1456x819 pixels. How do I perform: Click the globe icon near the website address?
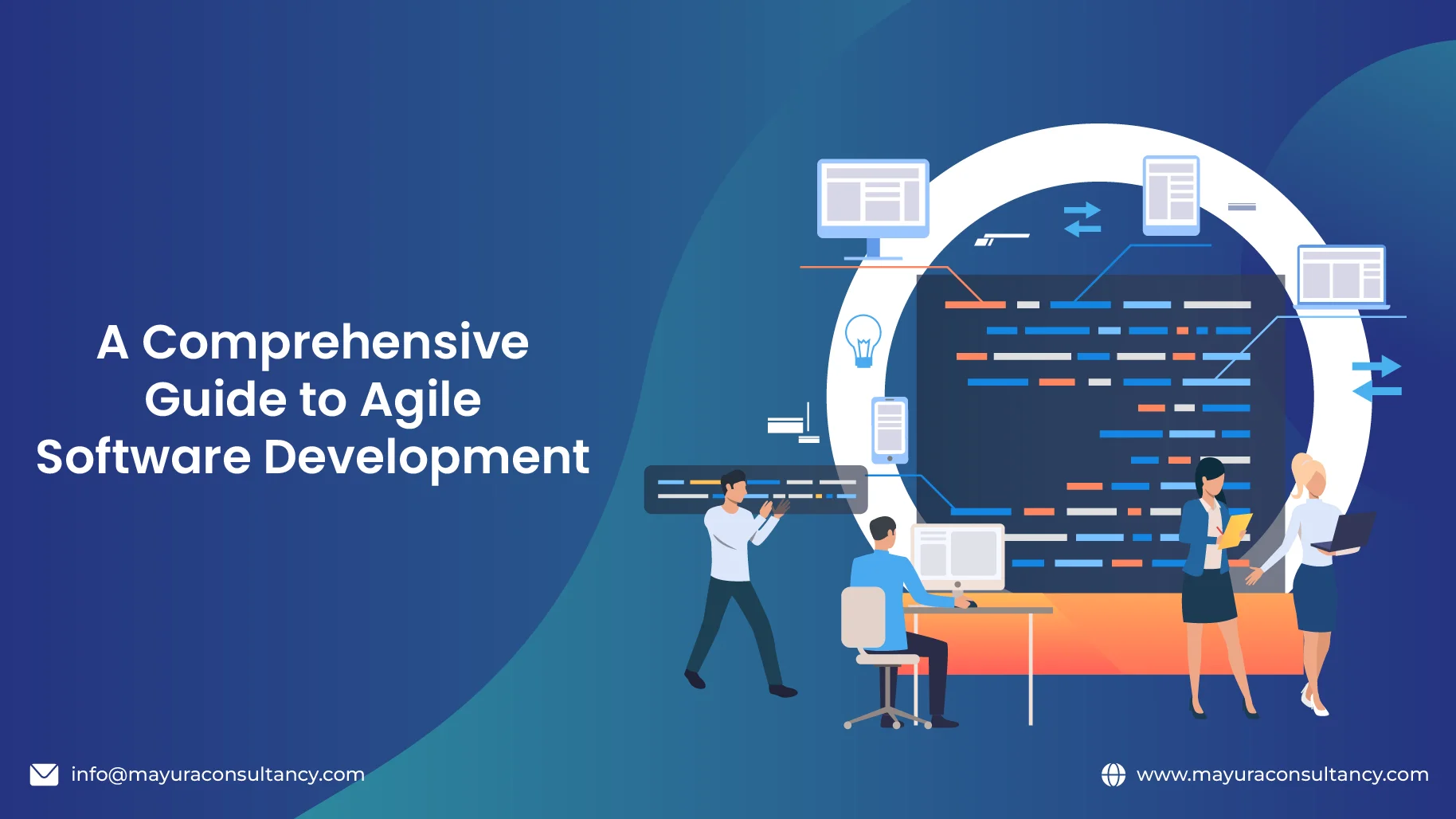click(x=1113, y=774)
